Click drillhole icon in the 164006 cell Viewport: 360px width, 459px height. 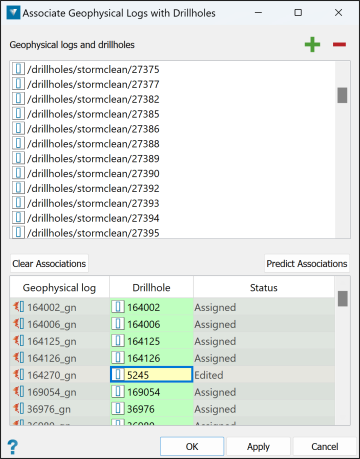point(118,324)
